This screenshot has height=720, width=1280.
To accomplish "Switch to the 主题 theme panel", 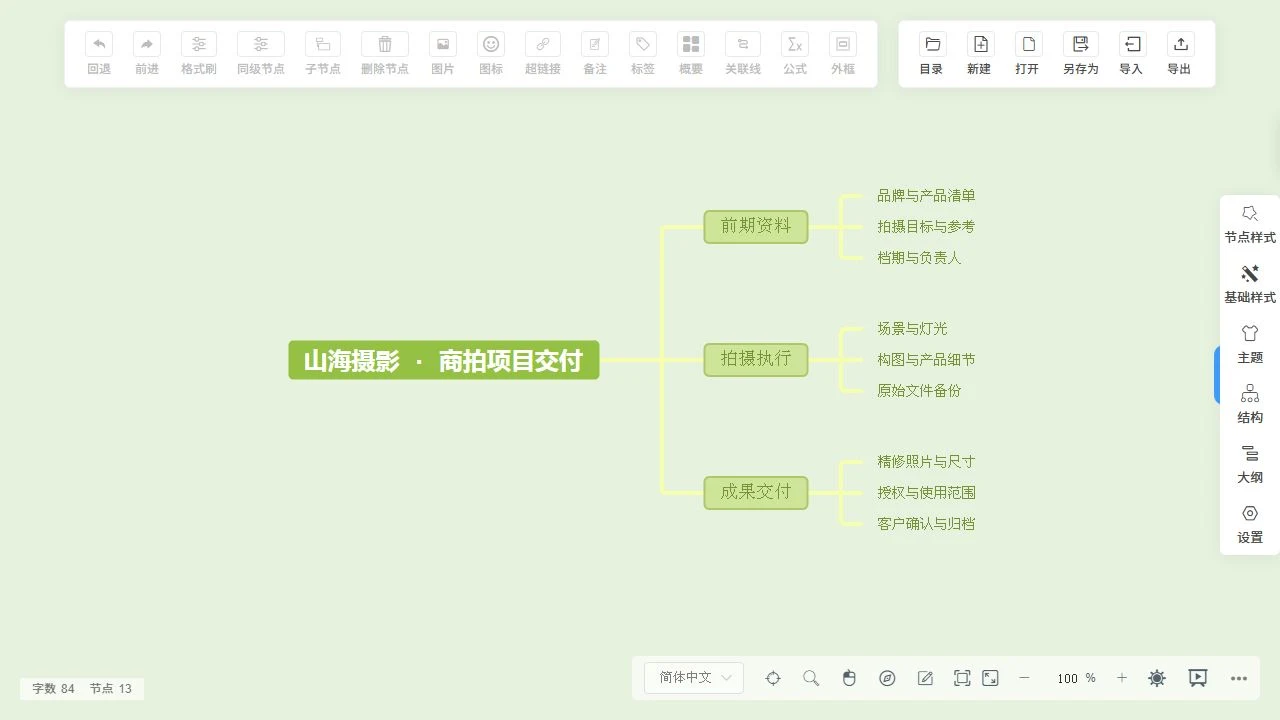I will click(x=1250, y=345).
